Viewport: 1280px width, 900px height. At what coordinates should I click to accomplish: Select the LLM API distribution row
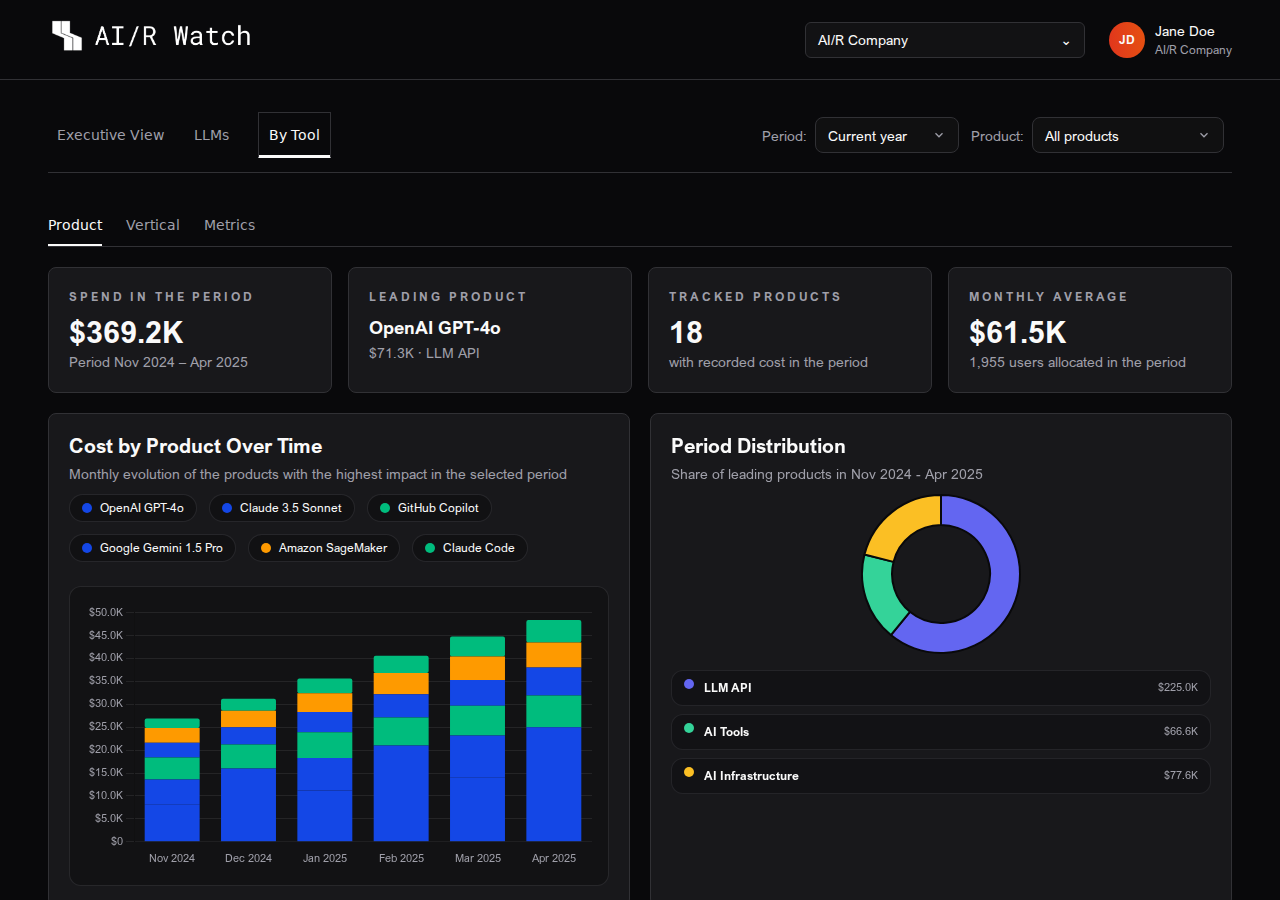(941, 688)
